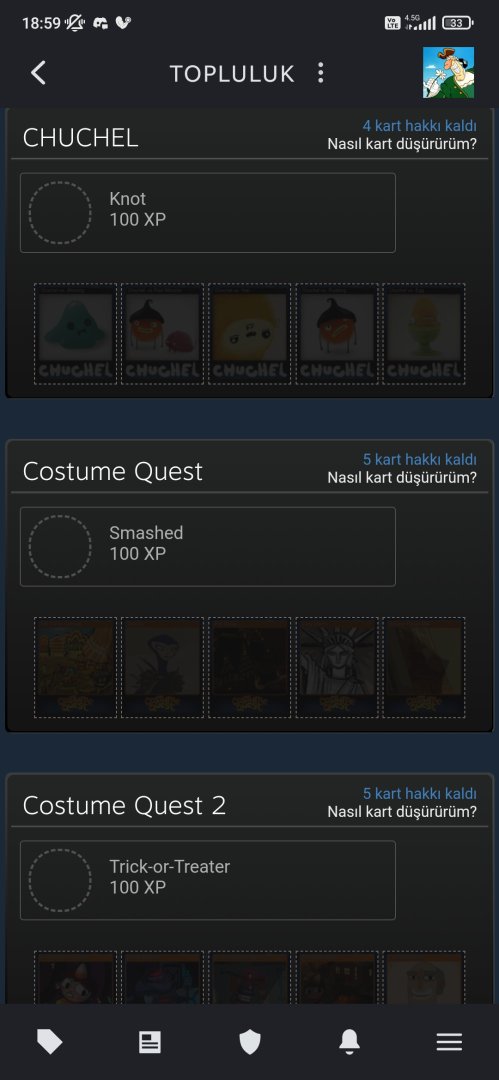499x1080 pixels.
Task: Open the three-dot menu beside TOPLULUK
Action: pos(320,73)
